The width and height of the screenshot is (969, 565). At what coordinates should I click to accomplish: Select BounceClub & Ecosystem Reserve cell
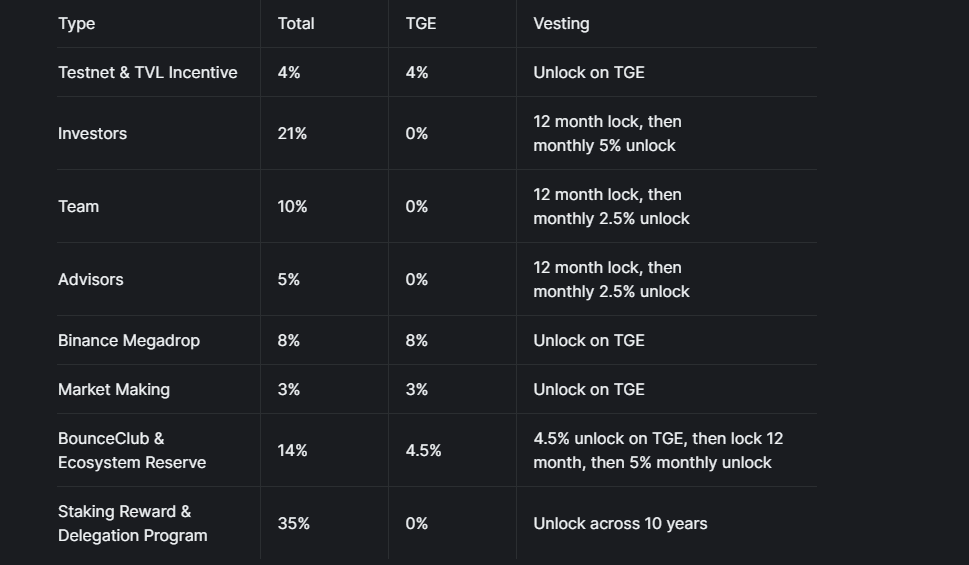coord(132,450)
